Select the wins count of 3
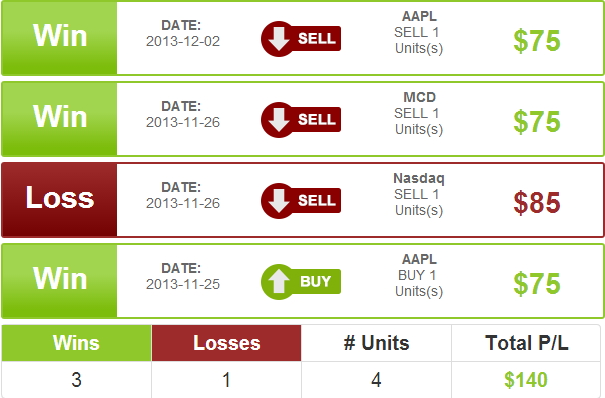The image size is (605, 398). point(76,380)
